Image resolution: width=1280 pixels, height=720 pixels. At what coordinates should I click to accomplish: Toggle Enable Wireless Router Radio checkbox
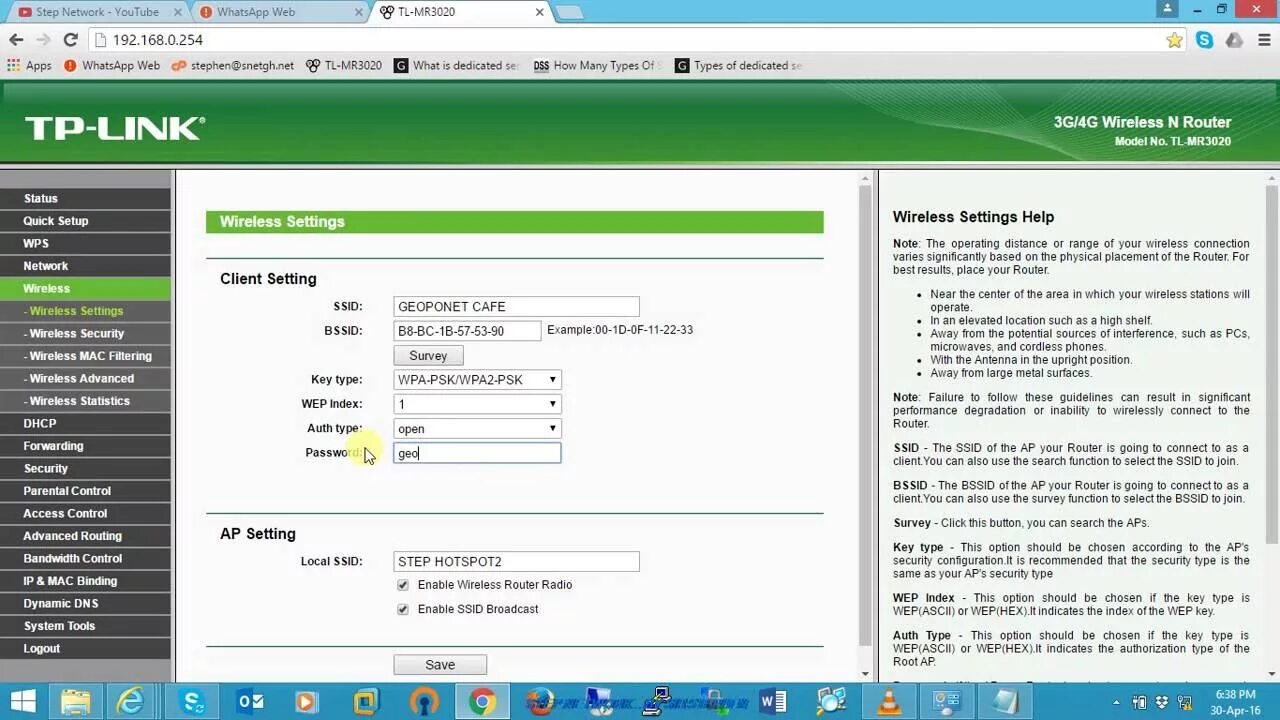tap(403, 585)
